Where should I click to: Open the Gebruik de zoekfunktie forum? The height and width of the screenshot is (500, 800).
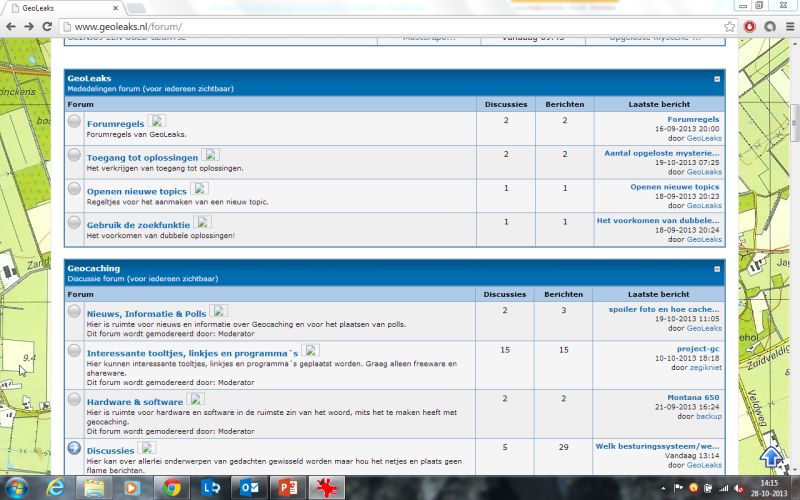point(138,224)
